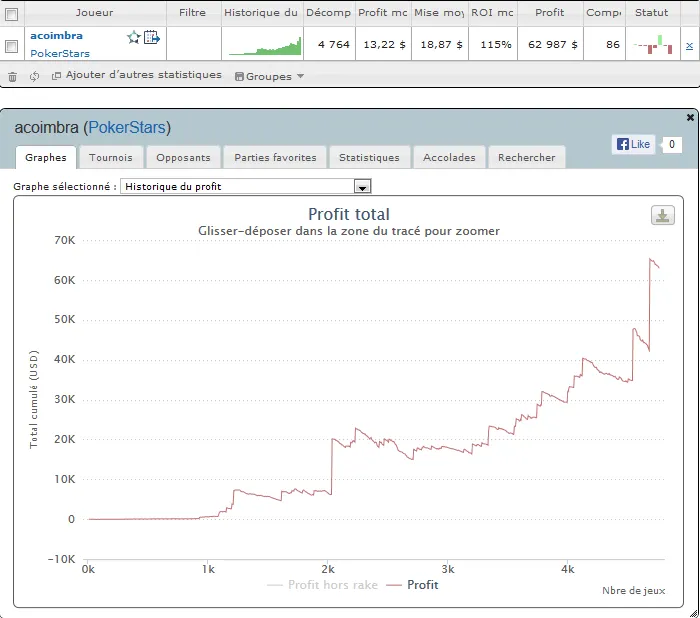Click the download chart icon
Screen dimensions: 700x618
click(x=662, y=215)
